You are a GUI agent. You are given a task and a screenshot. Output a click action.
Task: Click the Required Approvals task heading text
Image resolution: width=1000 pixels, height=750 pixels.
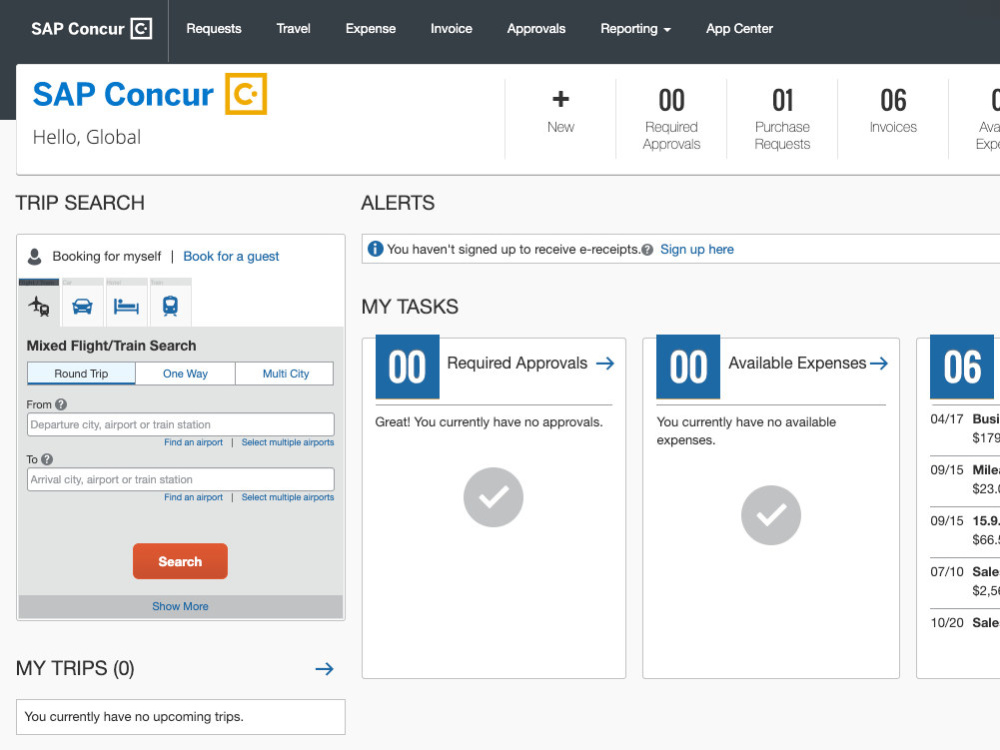pyautogui.click(x=517, y=364)
